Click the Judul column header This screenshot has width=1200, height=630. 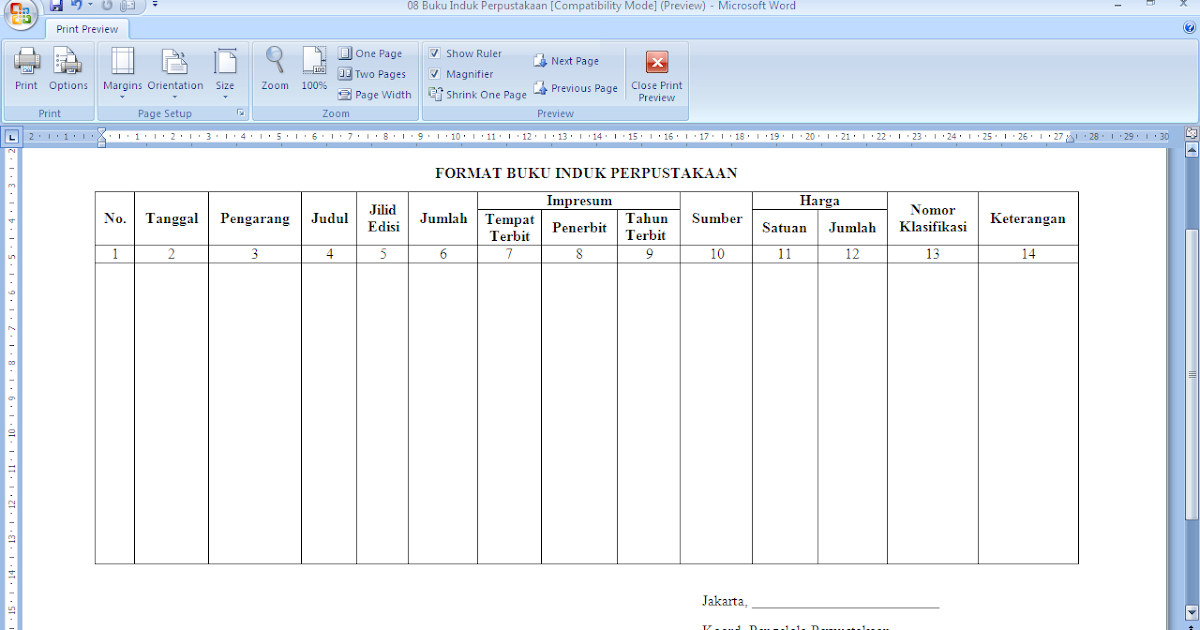pos(329,218)
